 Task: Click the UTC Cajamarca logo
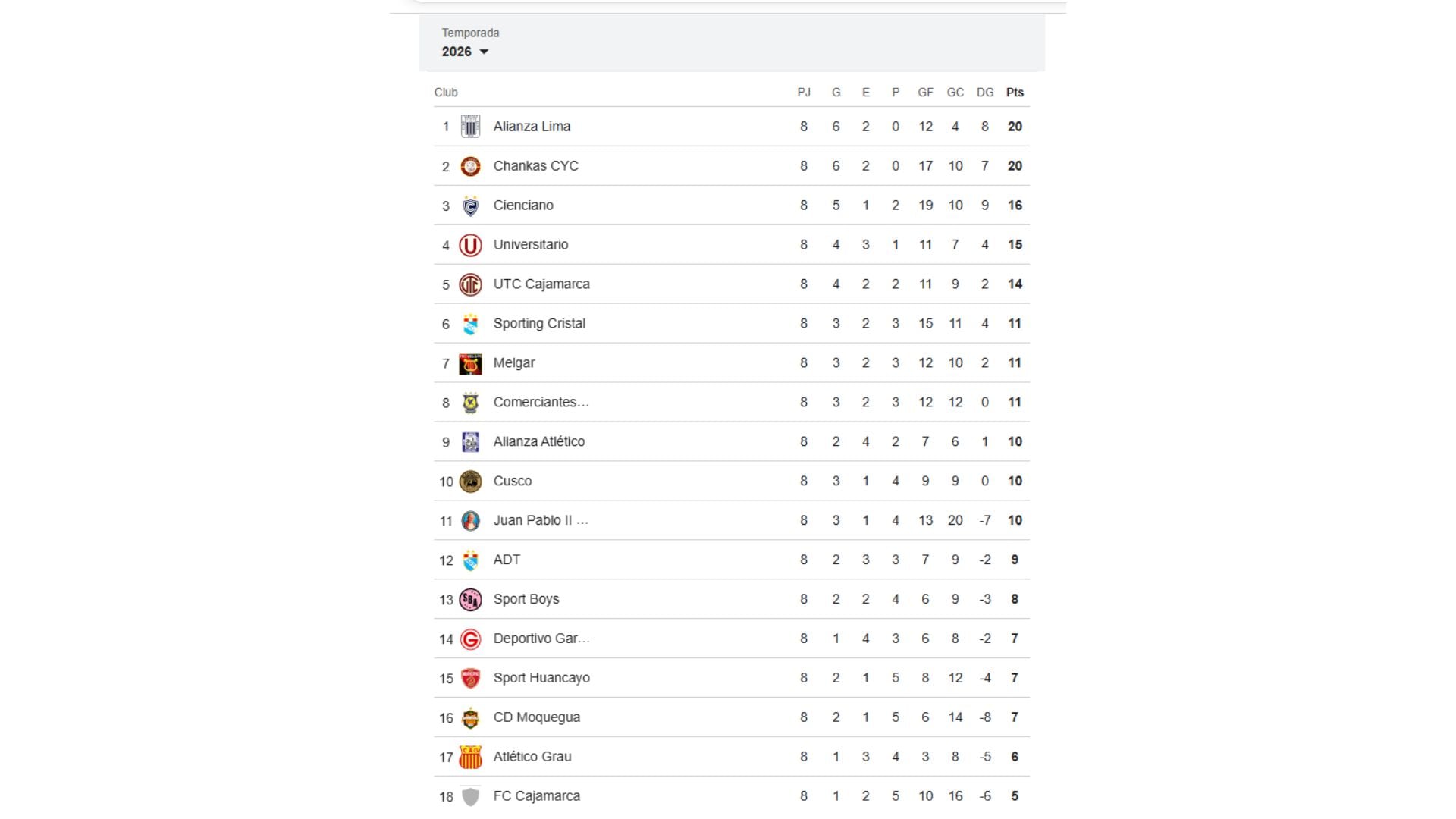pyautogui.click(x=471, y=284)
